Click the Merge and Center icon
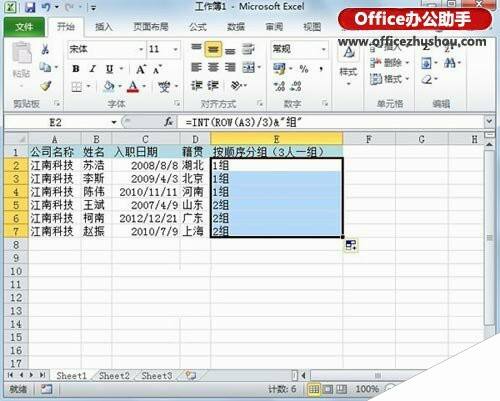 tap(249, 68)
